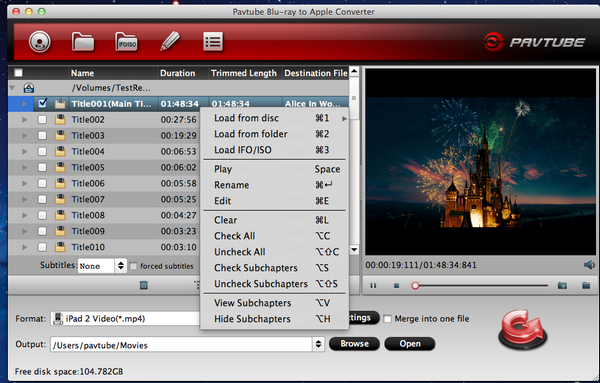This screenshot has height=383, width=600.
Task: Select Check Subchapters menu entry
Action: pyautogui.click(x=274, y=268)
